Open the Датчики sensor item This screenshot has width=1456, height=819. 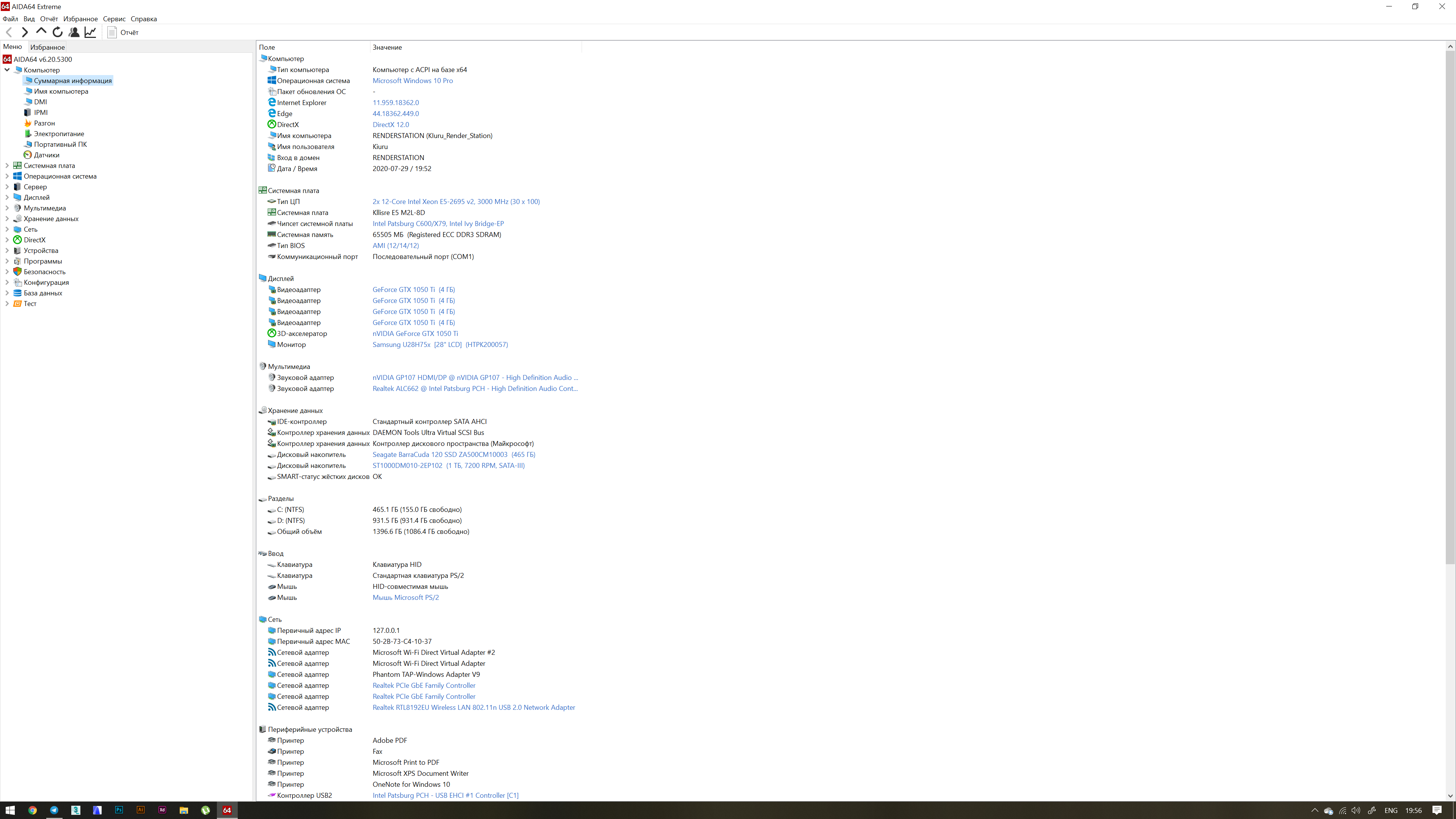(x=41, y=155)
